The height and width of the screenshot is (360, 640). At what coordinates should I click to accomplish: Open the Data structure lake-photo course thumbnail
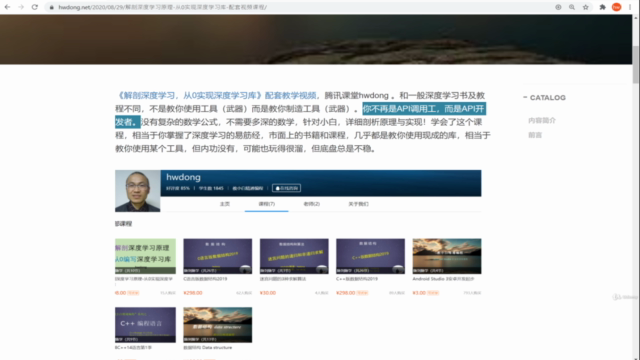tap(218, 324)
